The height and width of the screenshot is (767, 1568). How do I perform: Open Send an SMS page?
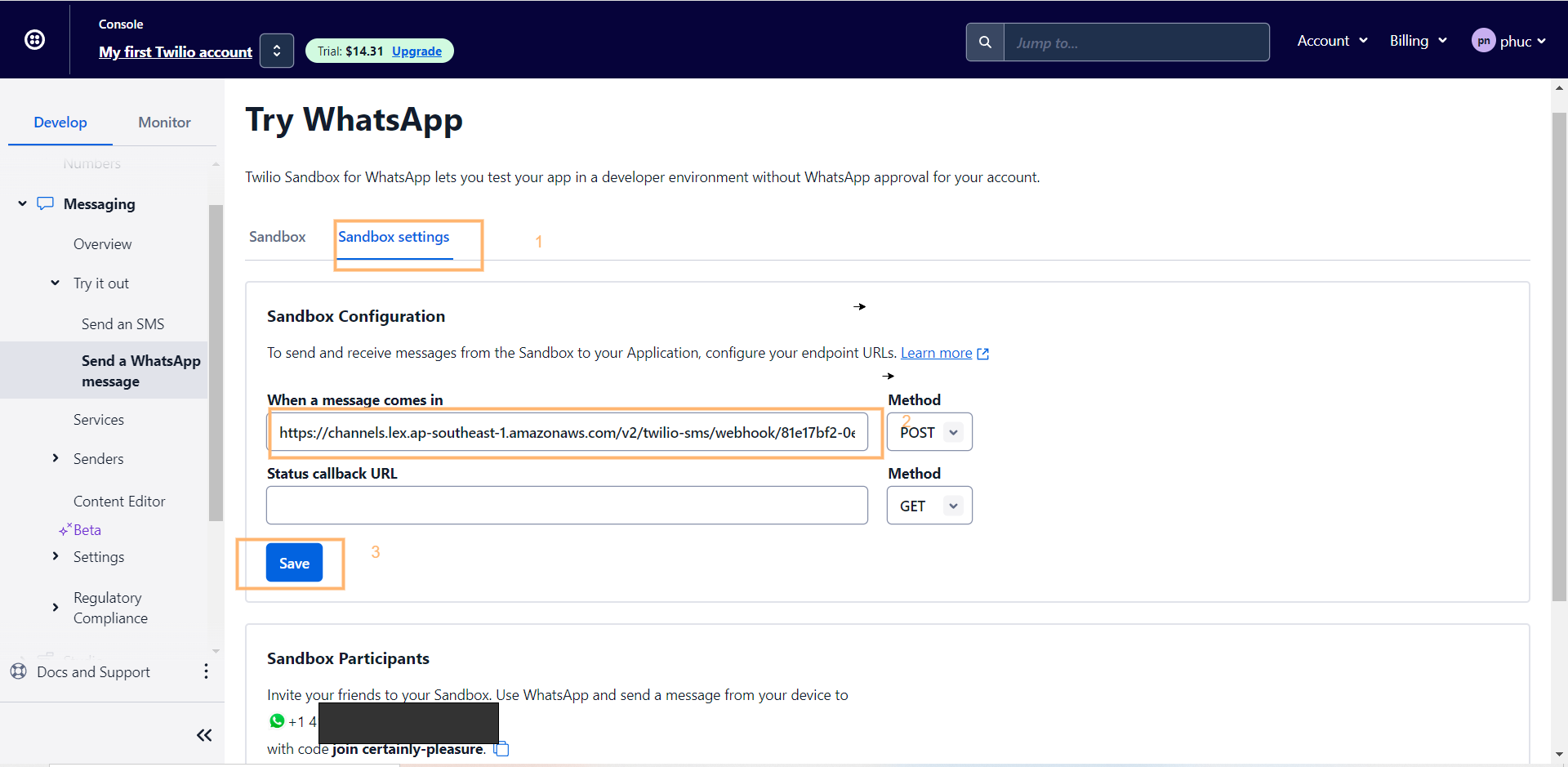tap(122, 324)
